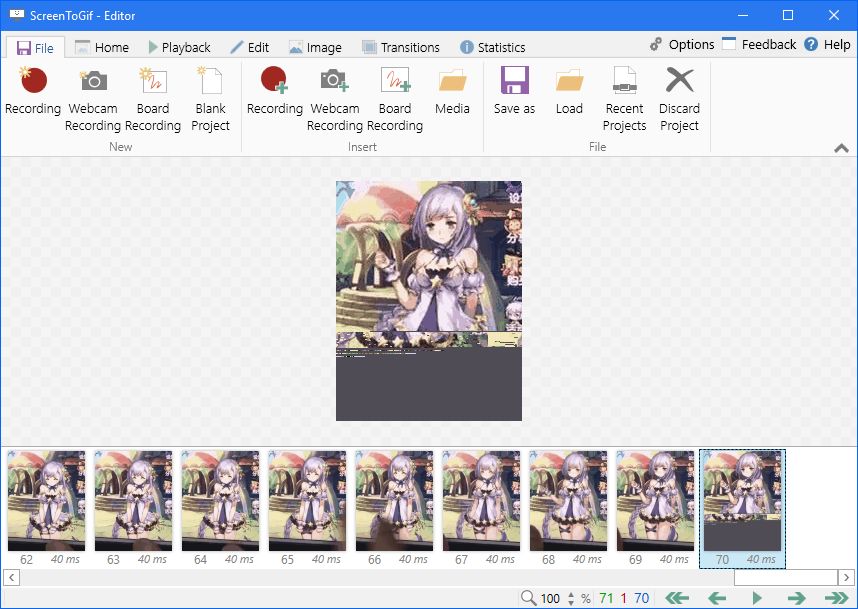Screen dimensions: 858x609
Task: Switch to the Home tab
Action: coord(102,48)
